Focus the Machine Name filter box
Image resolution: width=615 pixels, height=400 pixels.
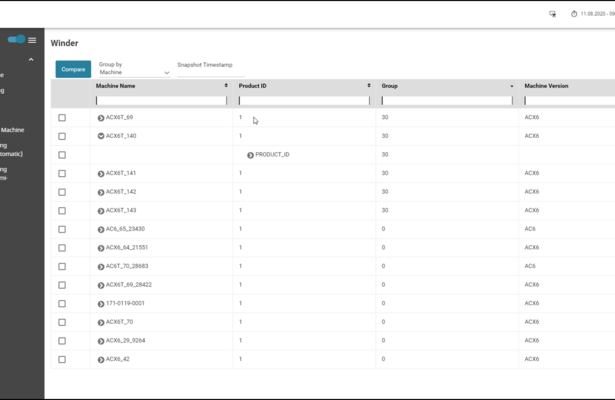(x=161, y=101)
